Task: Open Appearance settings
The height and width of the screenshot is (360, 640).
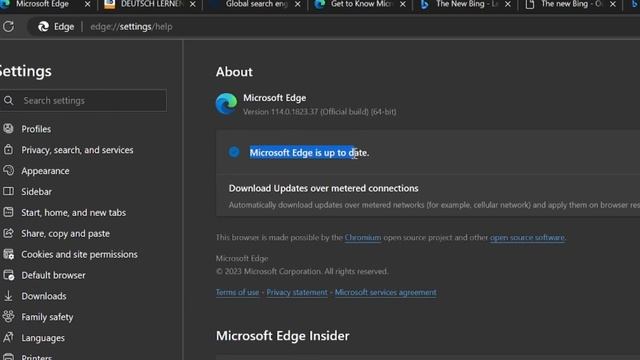Action: tap(45, 171)
